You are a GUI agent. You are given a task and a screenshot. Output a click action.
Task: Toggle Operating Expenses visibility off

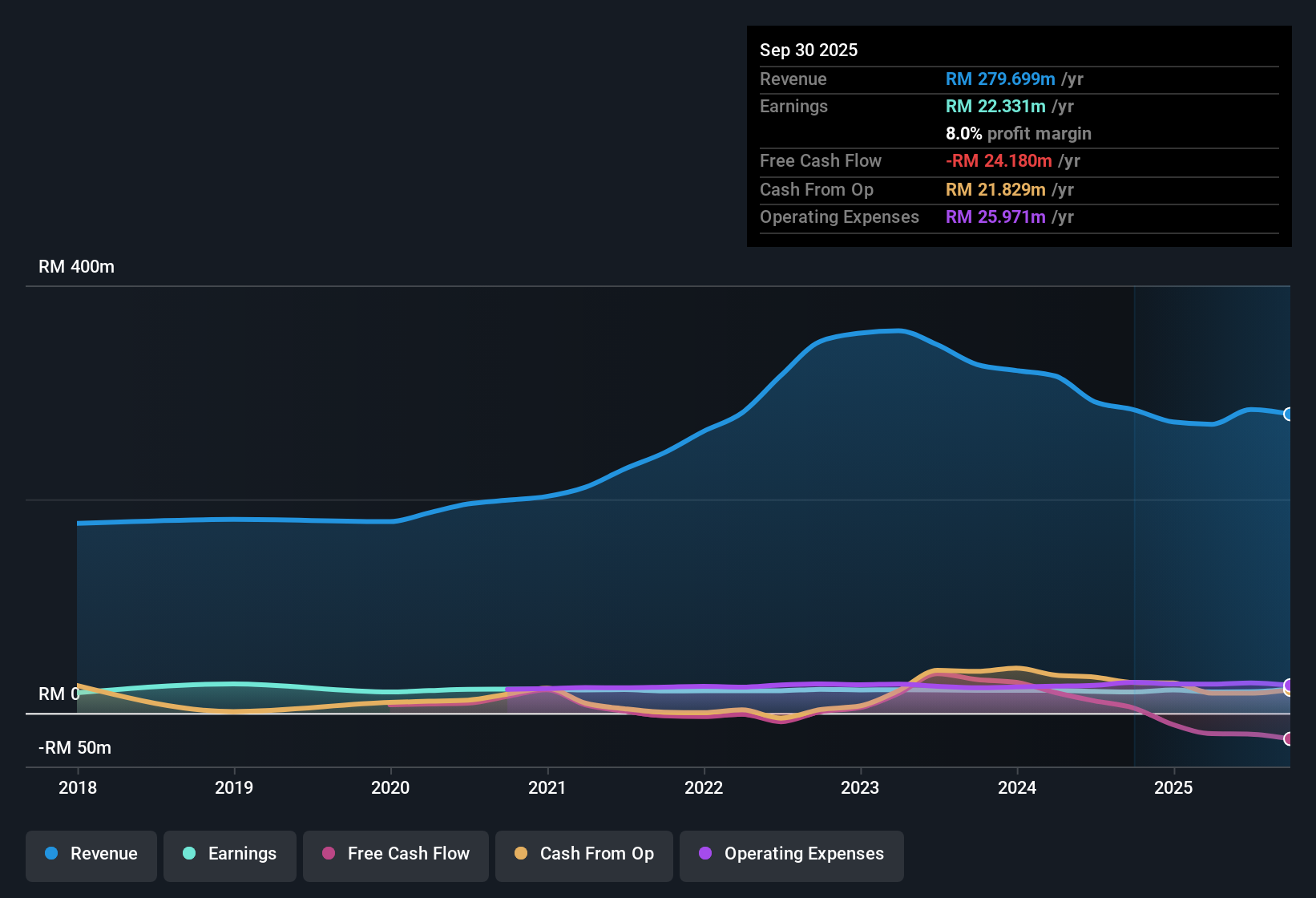[x=791, y=854]
